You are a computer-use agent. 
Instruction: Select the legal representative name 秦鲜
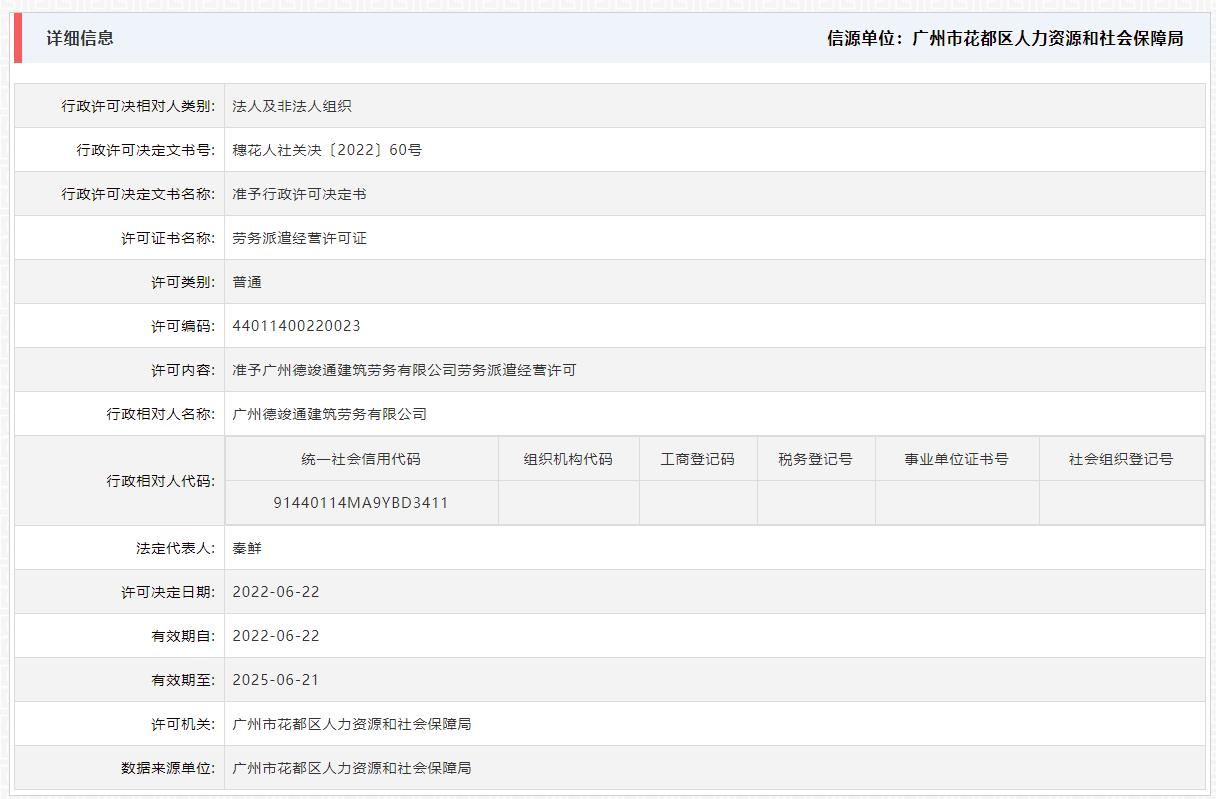click(x=247, y=548)
